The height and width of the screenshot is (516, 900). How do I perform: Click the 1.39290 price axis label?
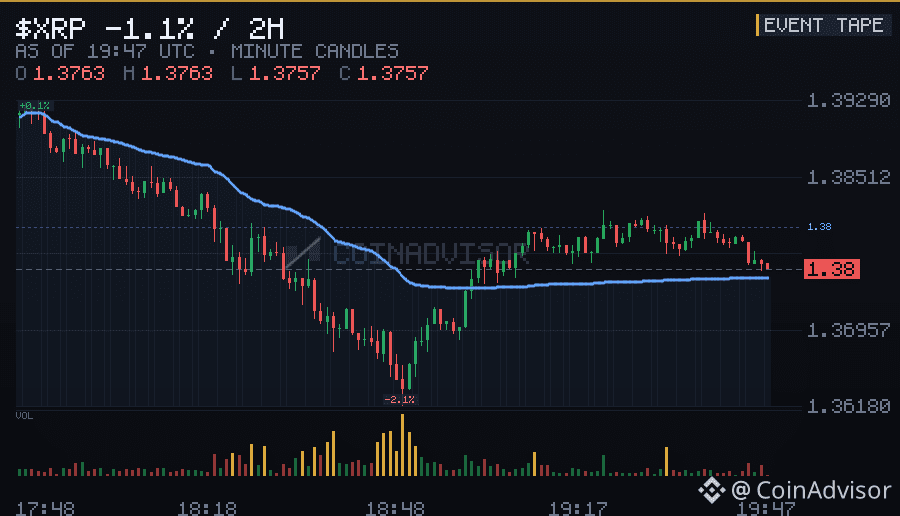tap(848, 100)
